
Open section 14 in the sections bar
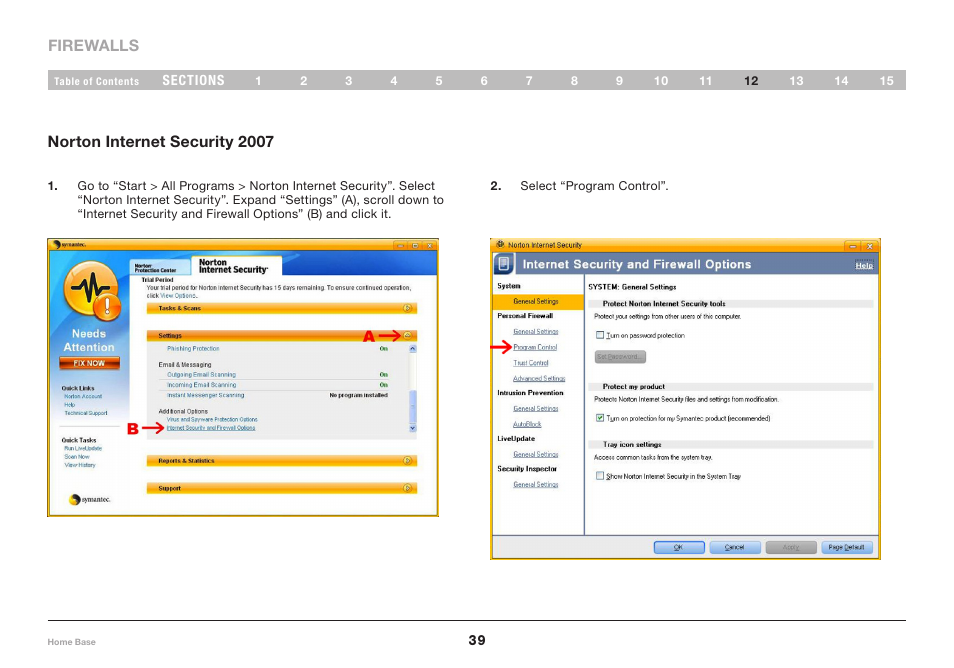pyautogui.click(x=841, y=81)
